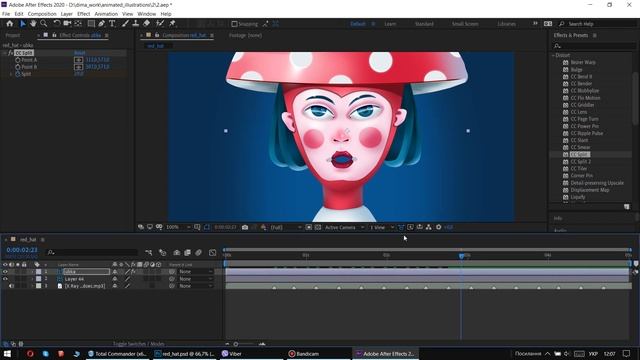Mute the X Ray mp3 audio layer
This screenshot has width=640, height=360.
tap(11, 286)
